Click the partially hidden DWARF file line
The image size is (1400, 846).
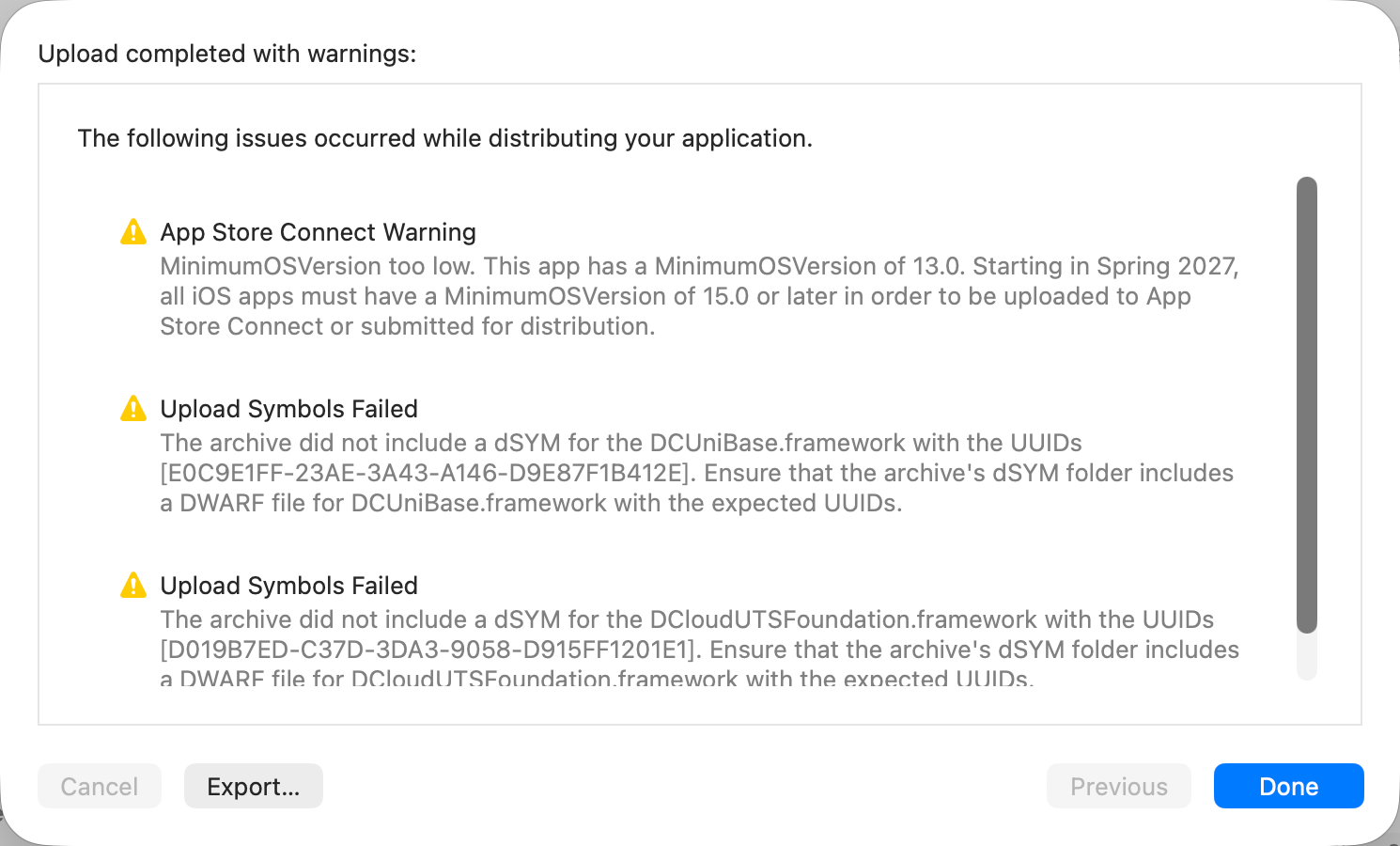pos(598,679)
